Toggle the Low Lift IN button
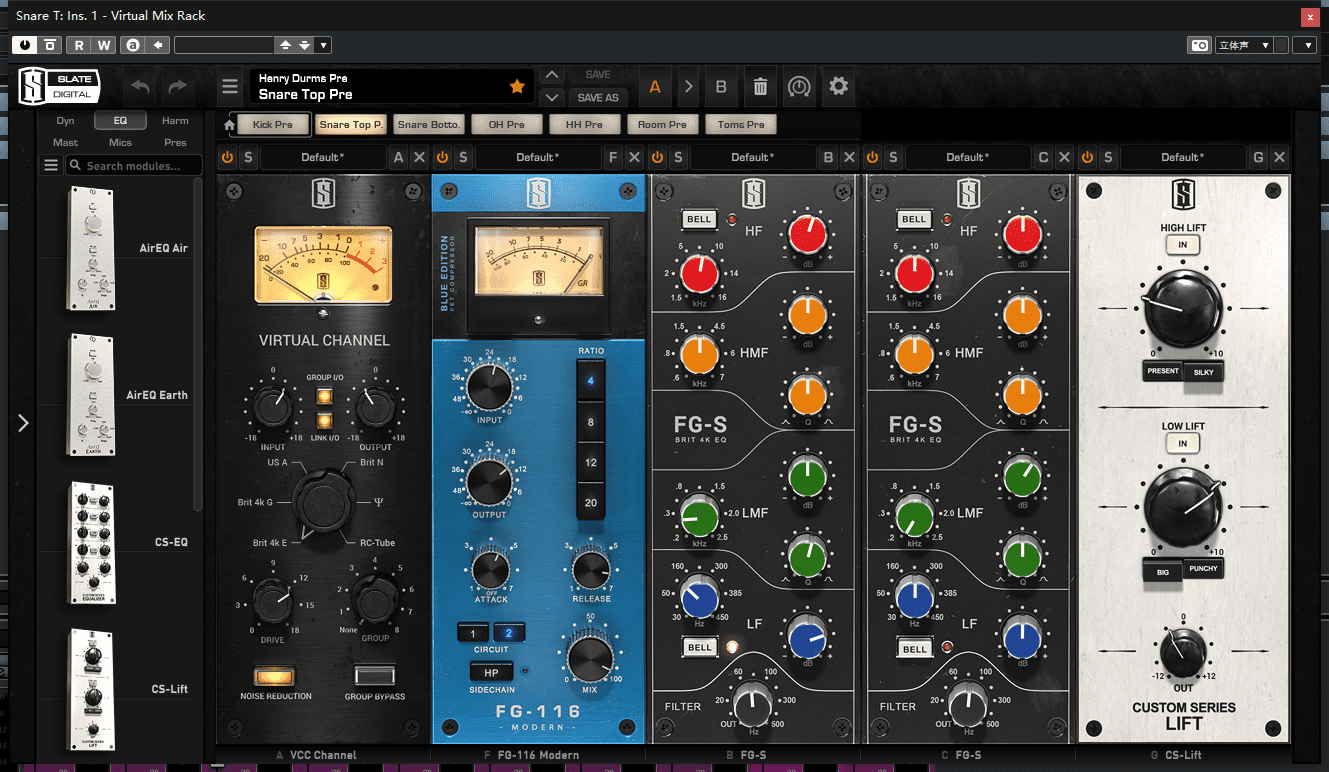Viewport: 1329px width, 772px height. pyautogui.click(x=1182, y=444)
